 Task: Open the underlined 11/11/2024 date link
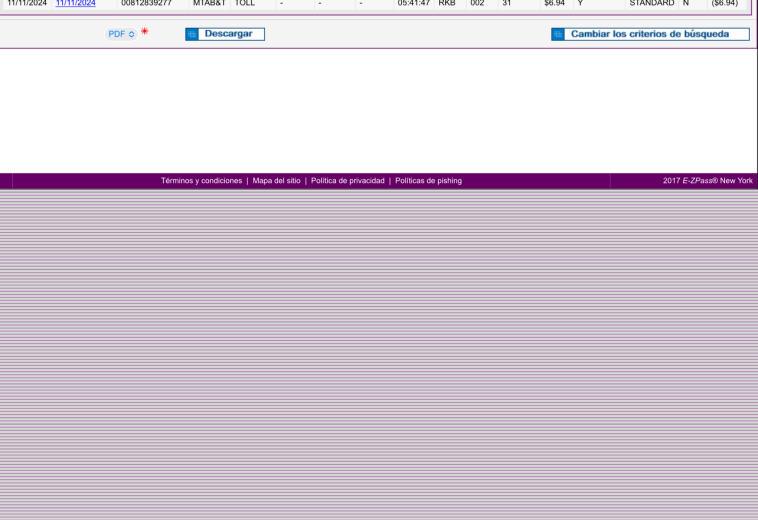pyautogui.click(x=76, y=4)
